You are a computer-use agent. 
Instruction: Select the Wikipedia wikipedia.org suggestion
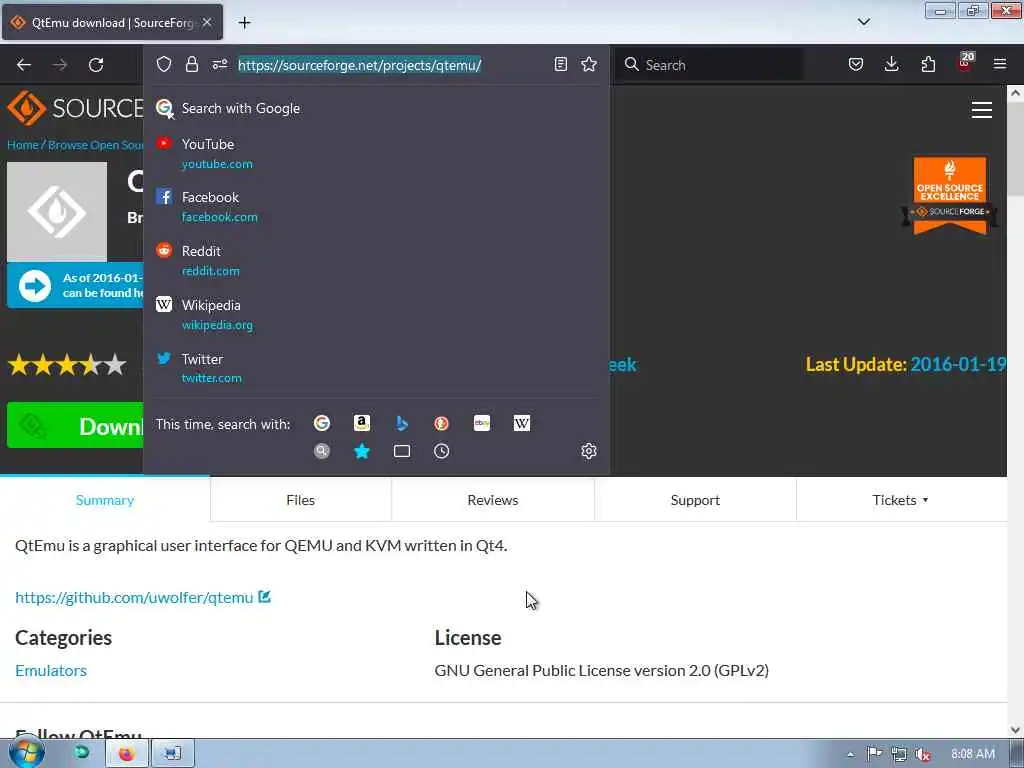pyautogui.click(x=376, y=314)
